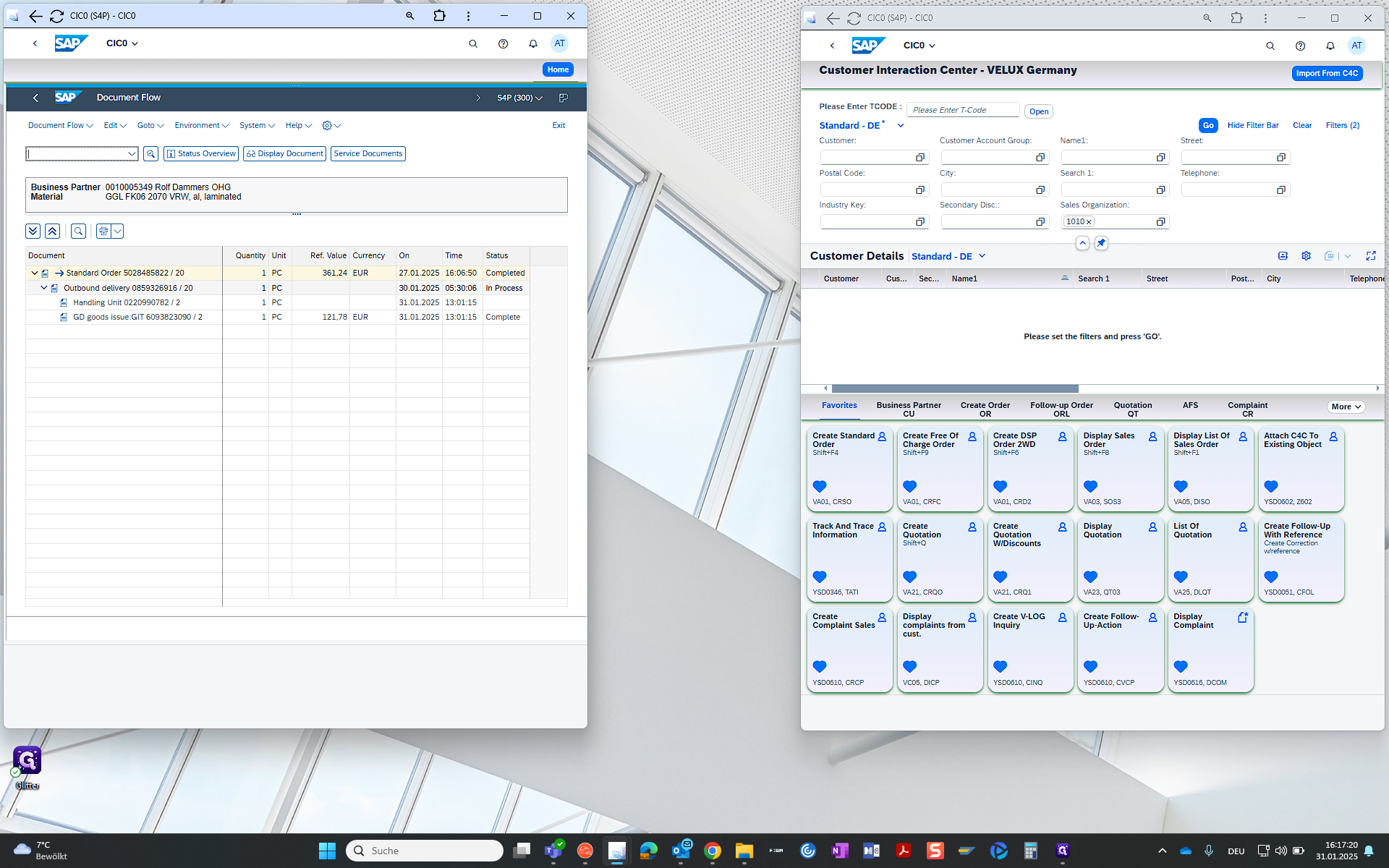Toggle favorite heart on Create V-LOG Inquiry tile
The image size is (1389, 868).
tap(1001, 666)
